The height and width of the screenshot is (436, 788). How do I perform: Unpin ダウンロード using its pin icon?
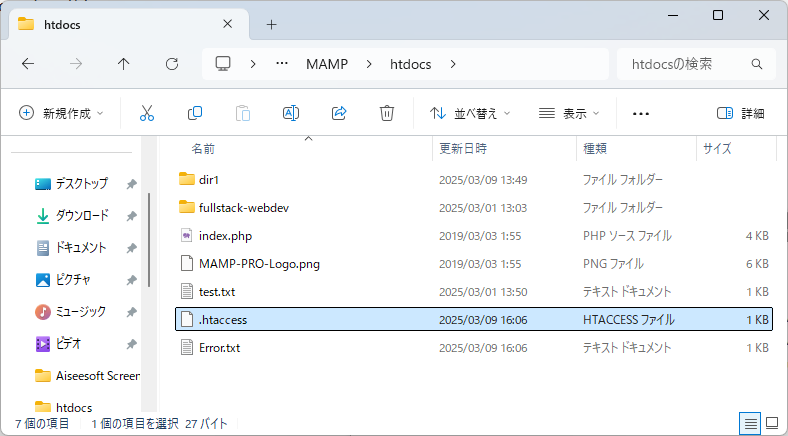(131, 216)
